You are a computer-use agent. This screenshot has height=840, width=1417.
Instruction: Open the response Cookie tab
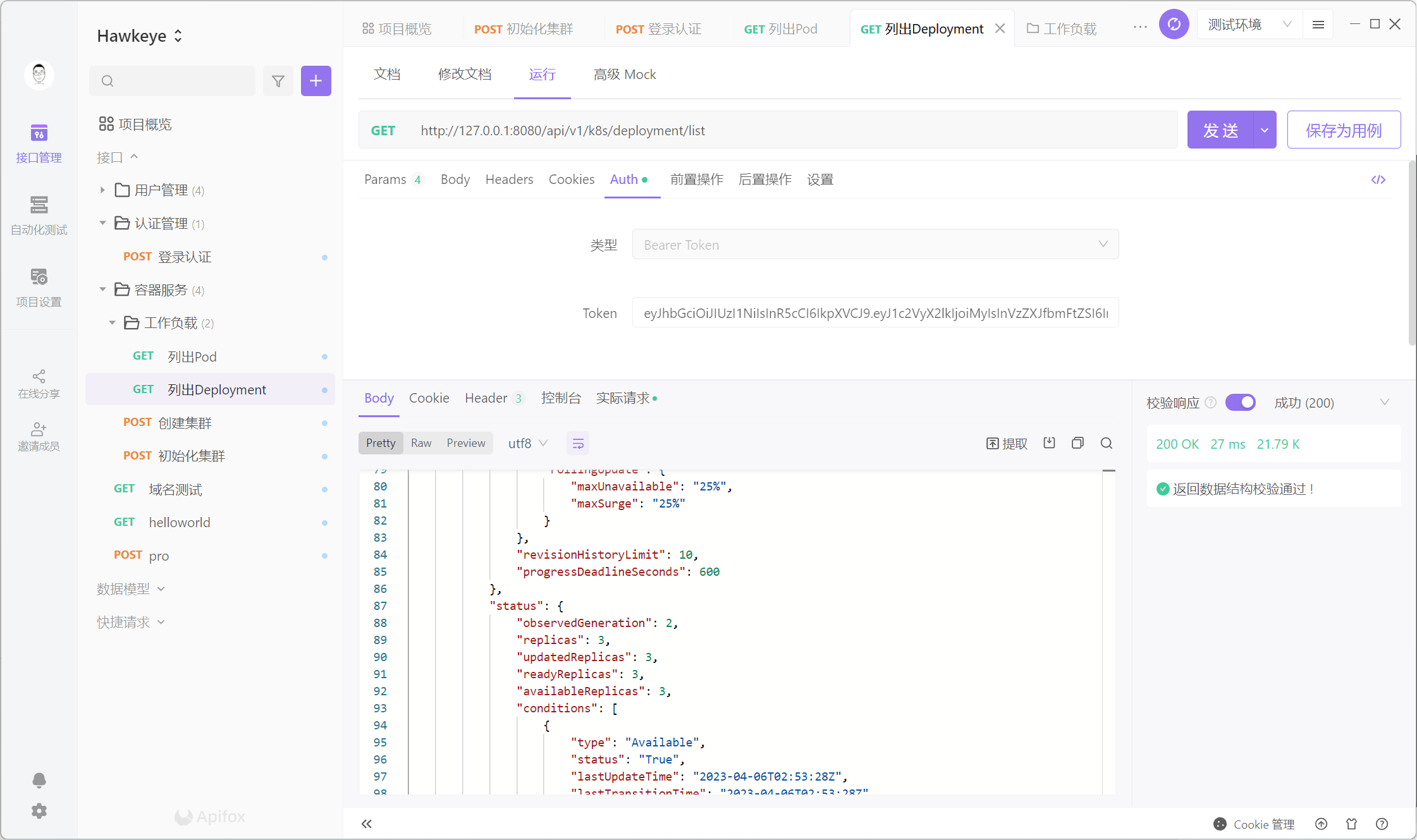429,398
